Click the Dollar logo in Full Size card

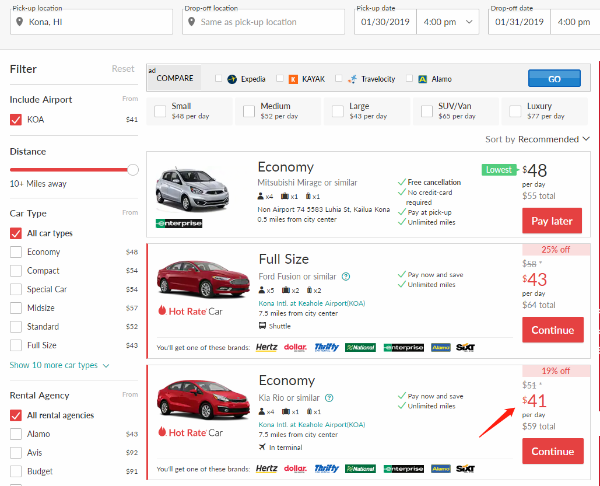[x=295, y=347]
